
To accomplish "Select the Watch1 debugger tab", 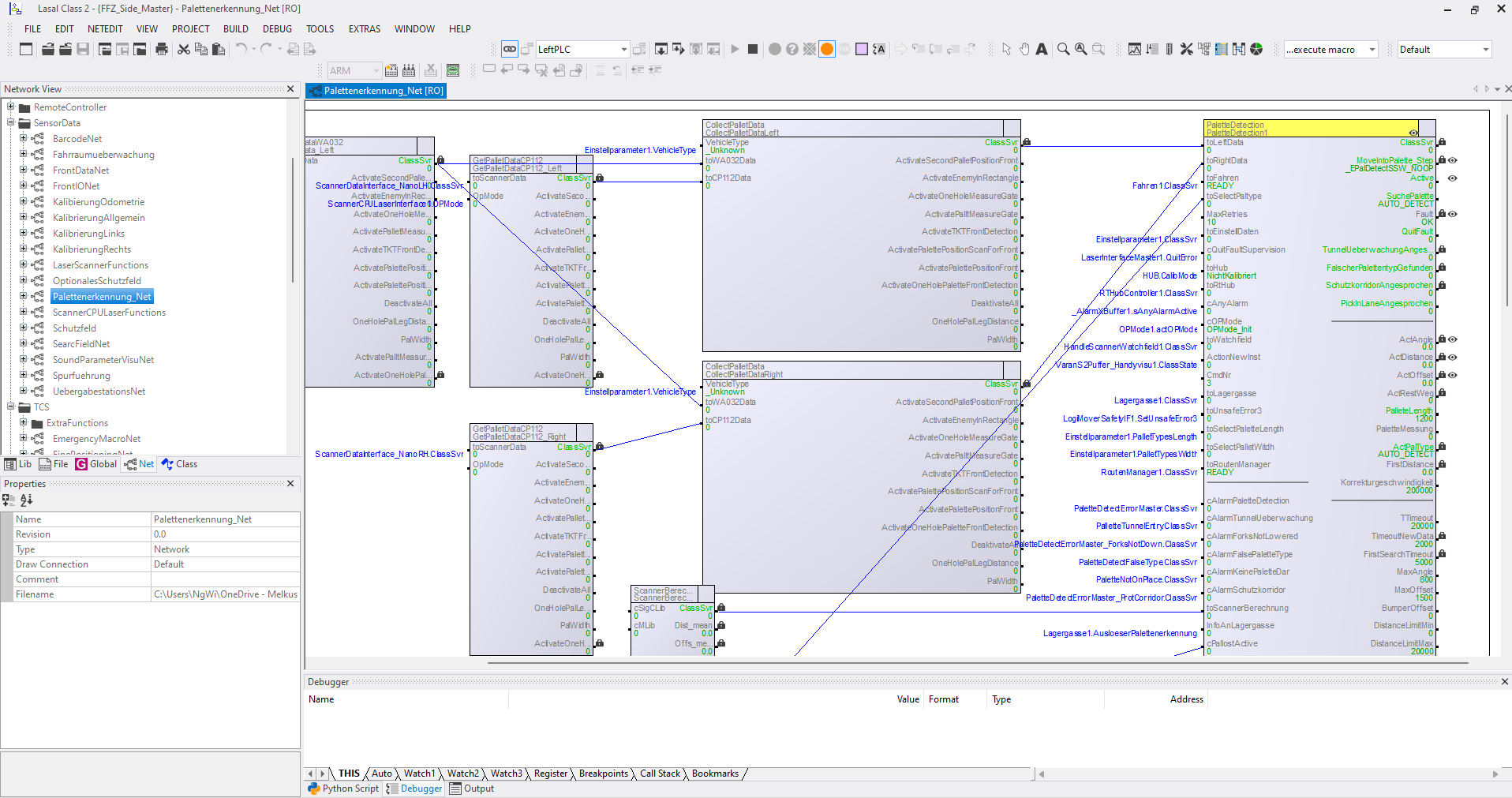I will tap(419, 774).
